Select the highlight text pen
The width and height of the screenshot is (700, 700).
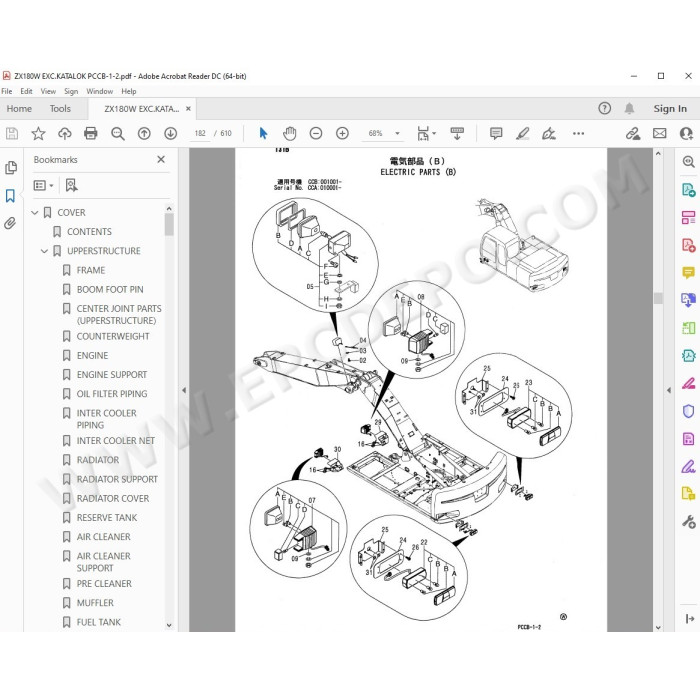pos(522,133)
